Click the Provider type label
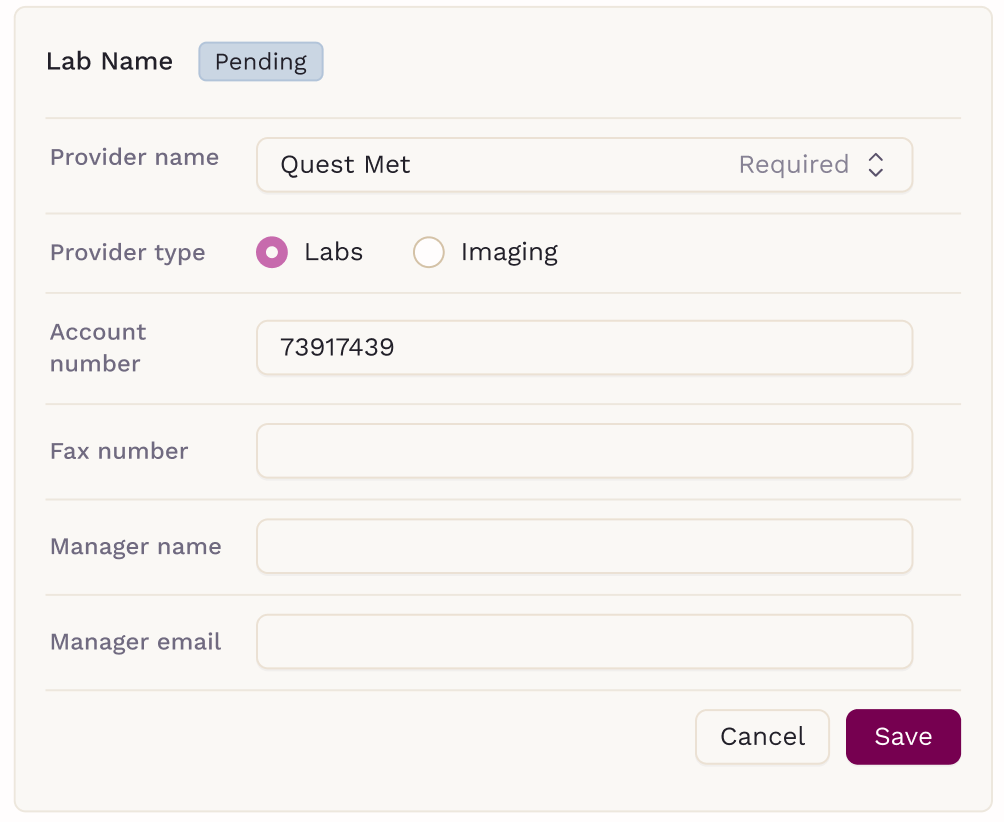Image resolution: width=1004 pixels, height=822 pixels. 127,253
